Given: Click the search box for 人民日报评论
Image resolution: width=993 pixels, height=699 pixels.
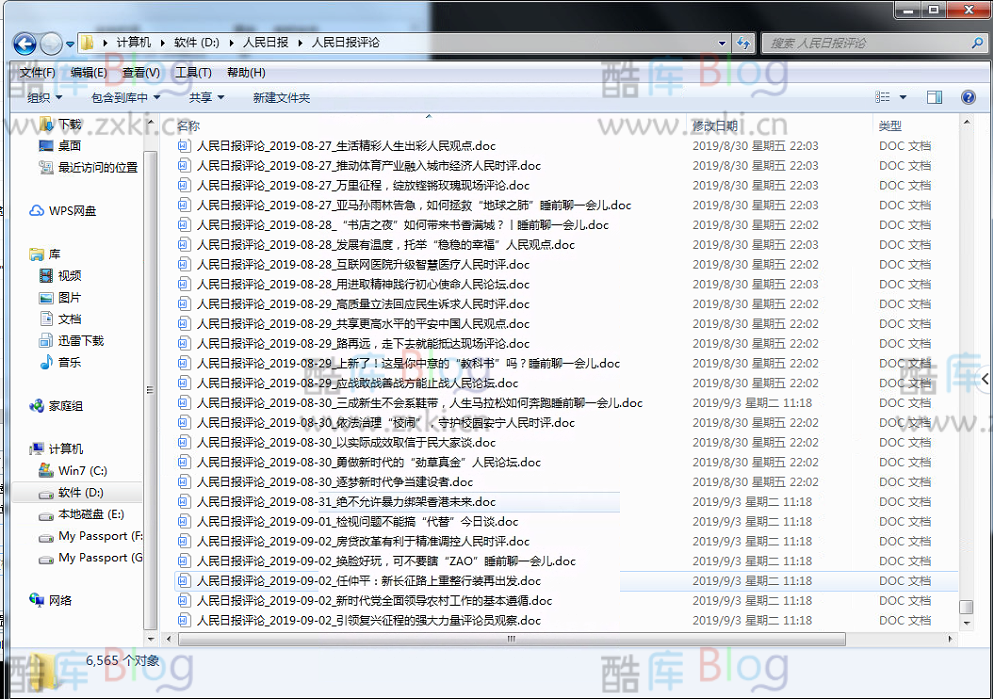Looking at the screenshot, I should click(870, 44).
